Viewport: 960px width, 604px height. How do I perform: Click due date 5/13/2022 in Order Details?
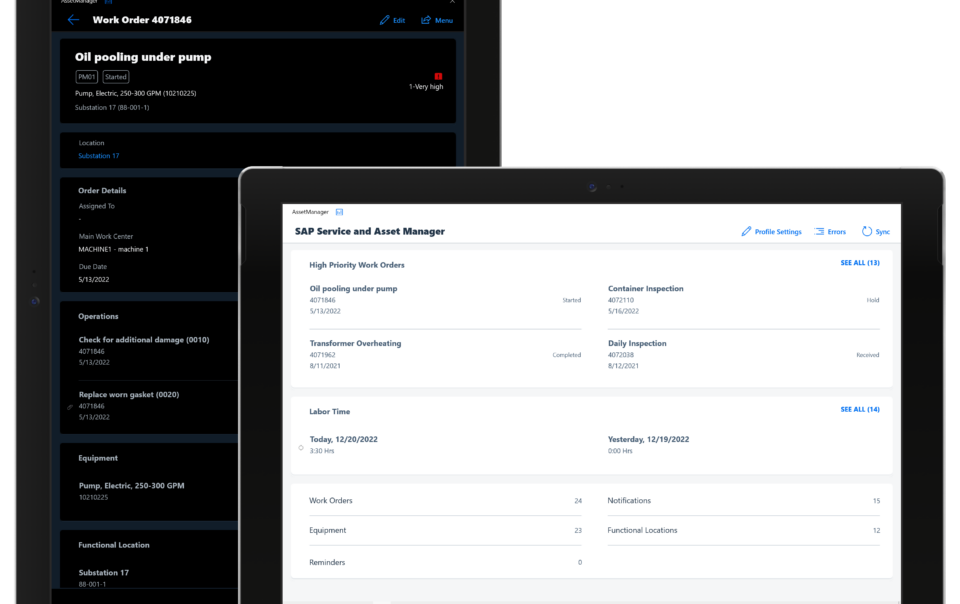click(x=94, y=279)
